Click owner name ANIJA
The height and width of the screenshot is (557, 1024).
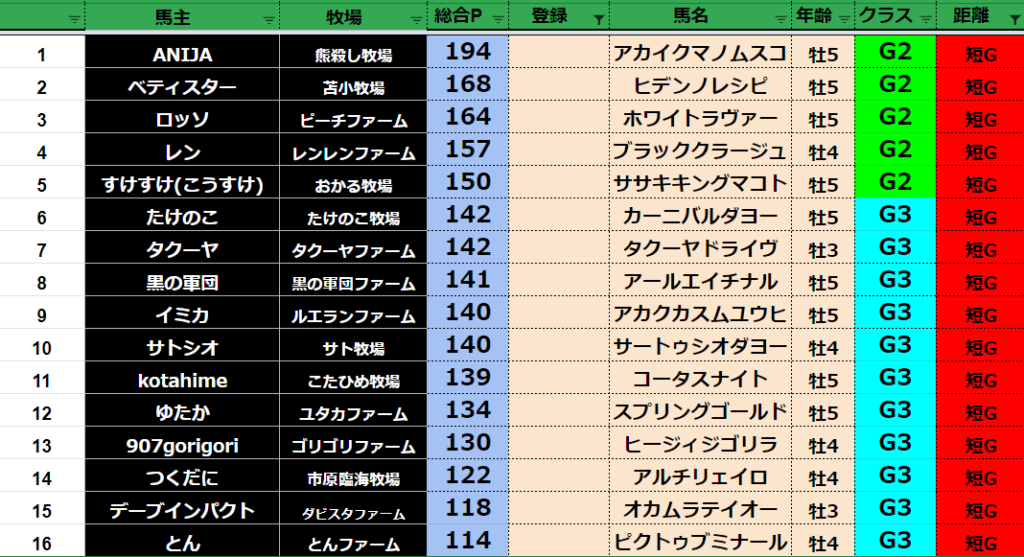tap(182, 54)
